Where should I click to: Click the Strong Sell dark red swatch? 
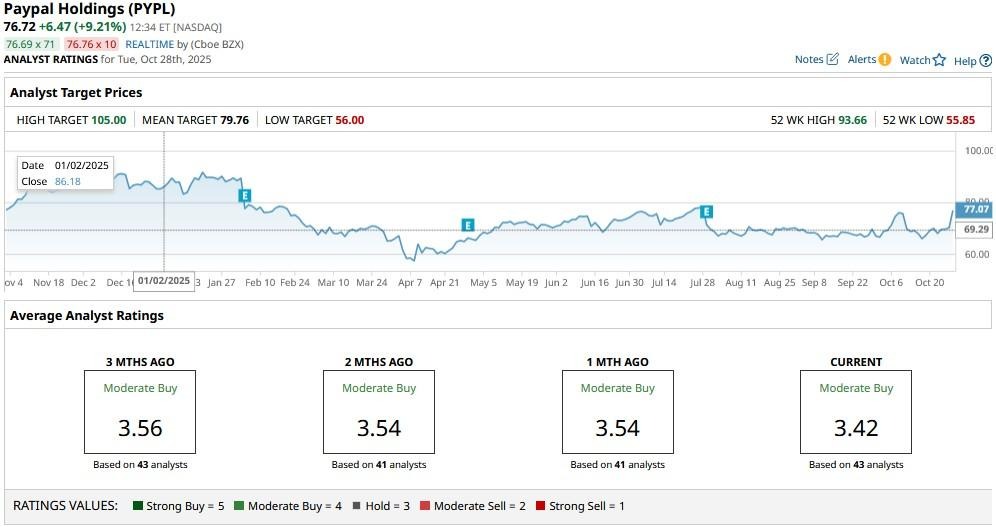[x=541, y=506]
